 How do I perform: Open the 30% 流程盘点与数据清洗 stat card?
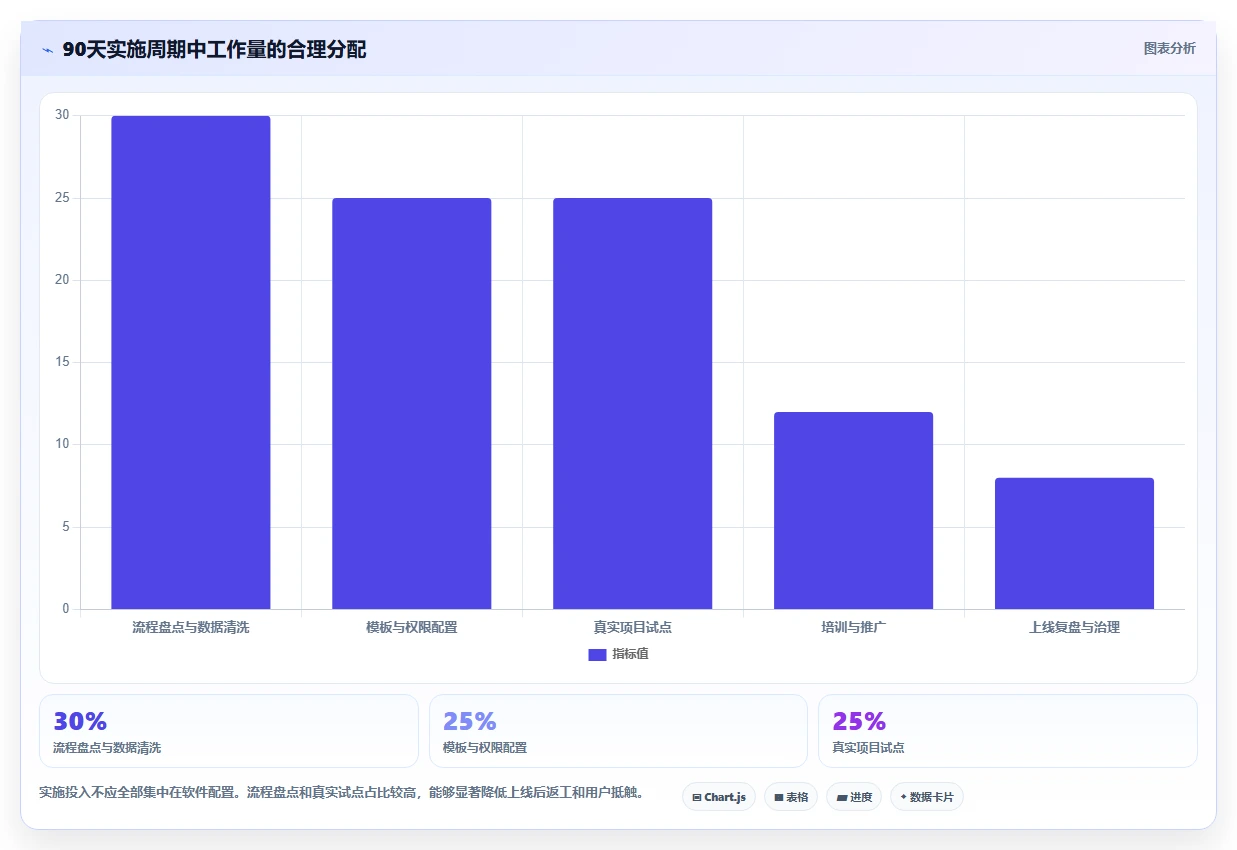[x=229, y=731]
